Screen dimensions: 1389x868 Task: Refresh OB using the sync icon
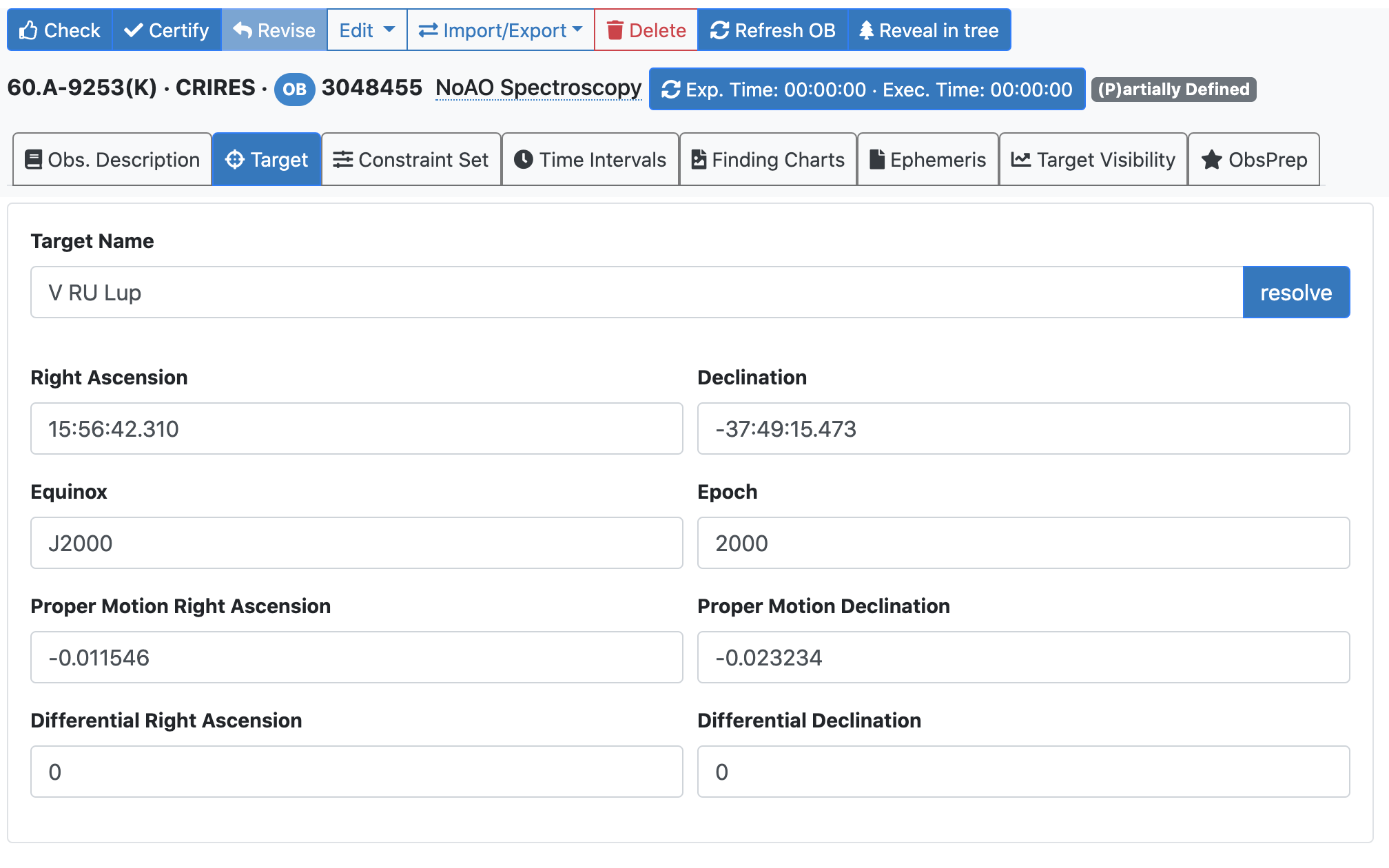pyautogui.click(x=772, y=30)
